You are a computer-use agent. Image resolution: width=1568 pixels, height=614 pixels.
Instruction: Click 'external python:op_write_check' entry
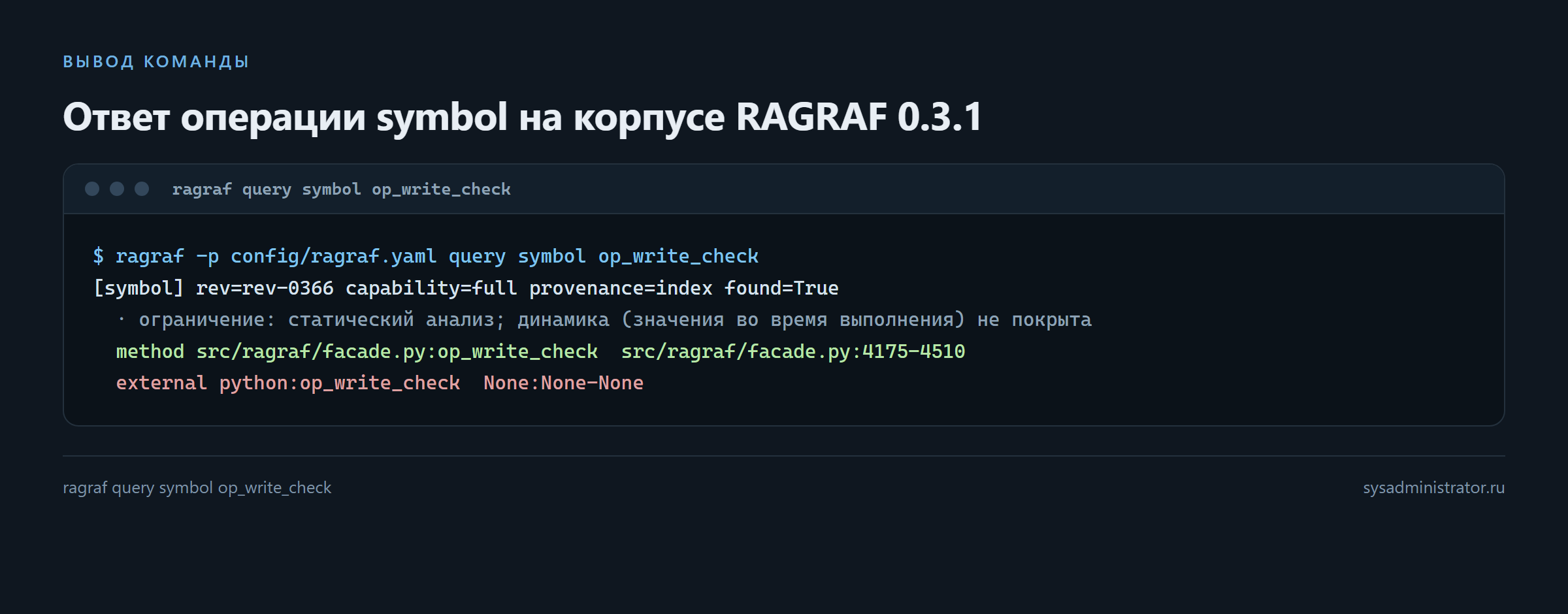(x=288, y=383)
